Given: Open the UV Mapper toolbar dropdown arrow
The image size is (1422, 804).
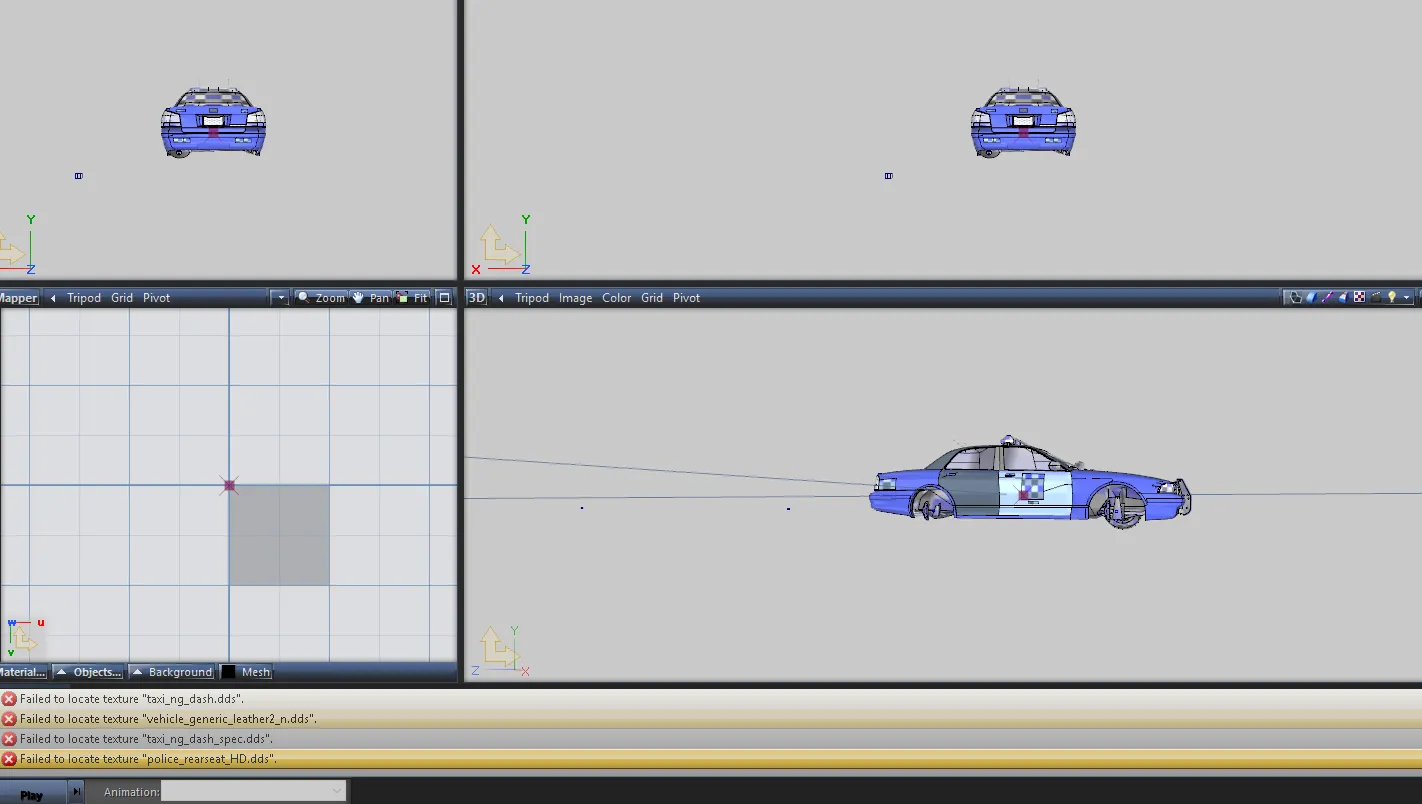Looking at the screenshot, I should pyautogui.click(x=281, y=298).
